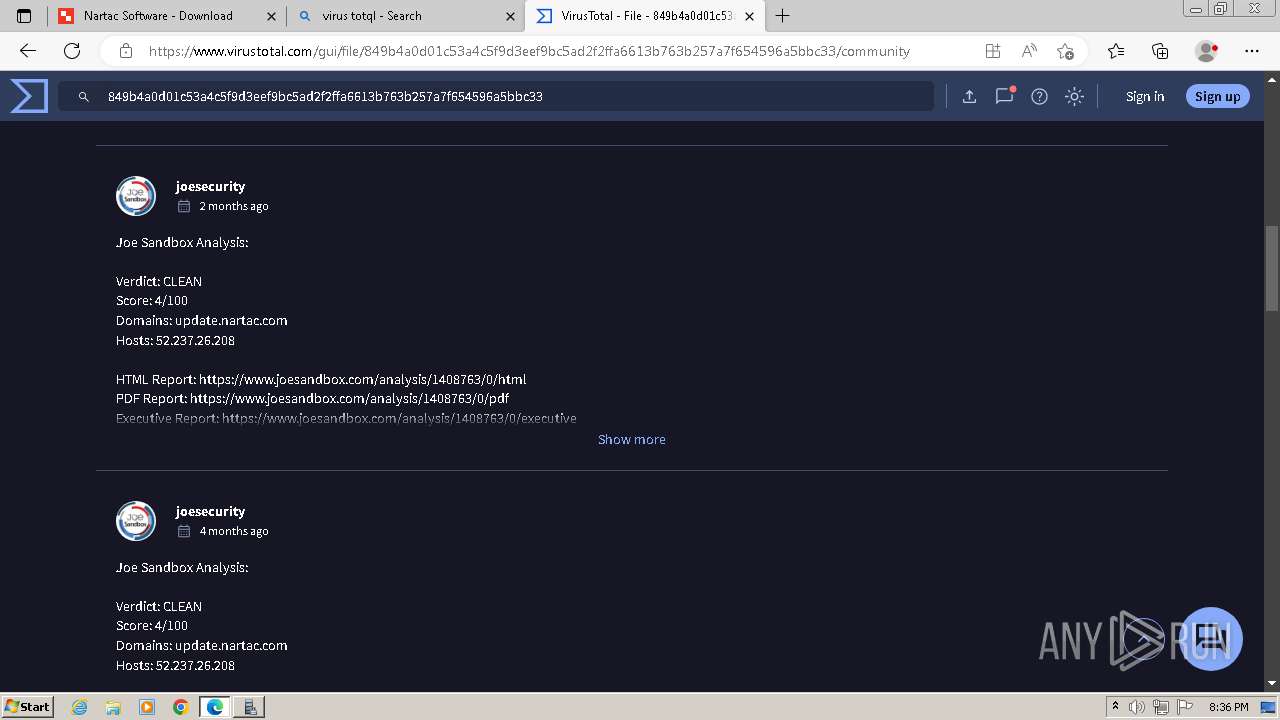Open Google Chrome from taskbar

click(x=180, y=707)
